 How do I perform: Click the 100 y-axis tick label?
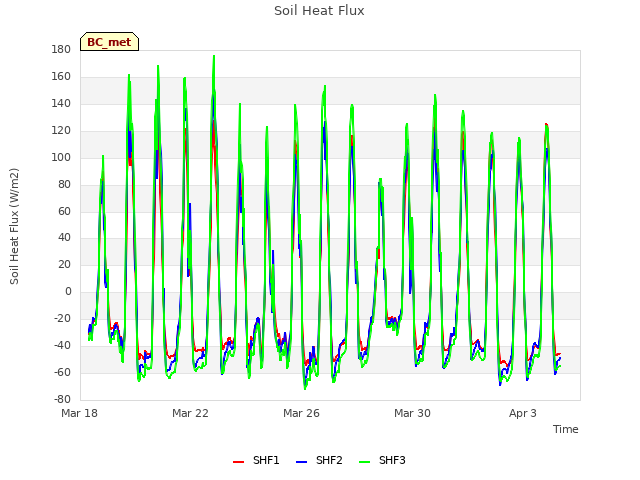click(61, 158)
